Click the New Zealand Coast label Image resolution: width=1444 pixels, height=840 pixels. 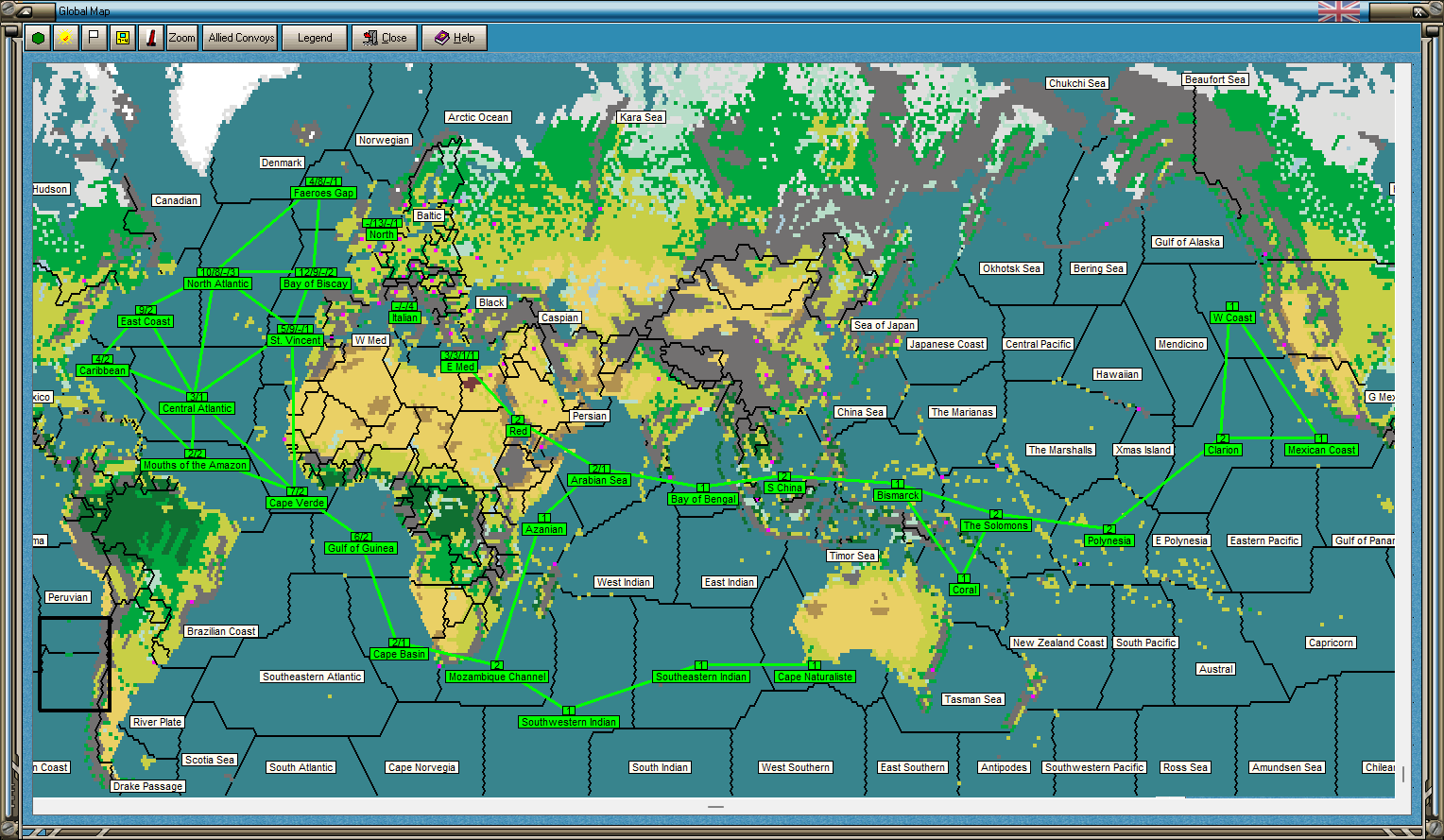[1058, 643]
